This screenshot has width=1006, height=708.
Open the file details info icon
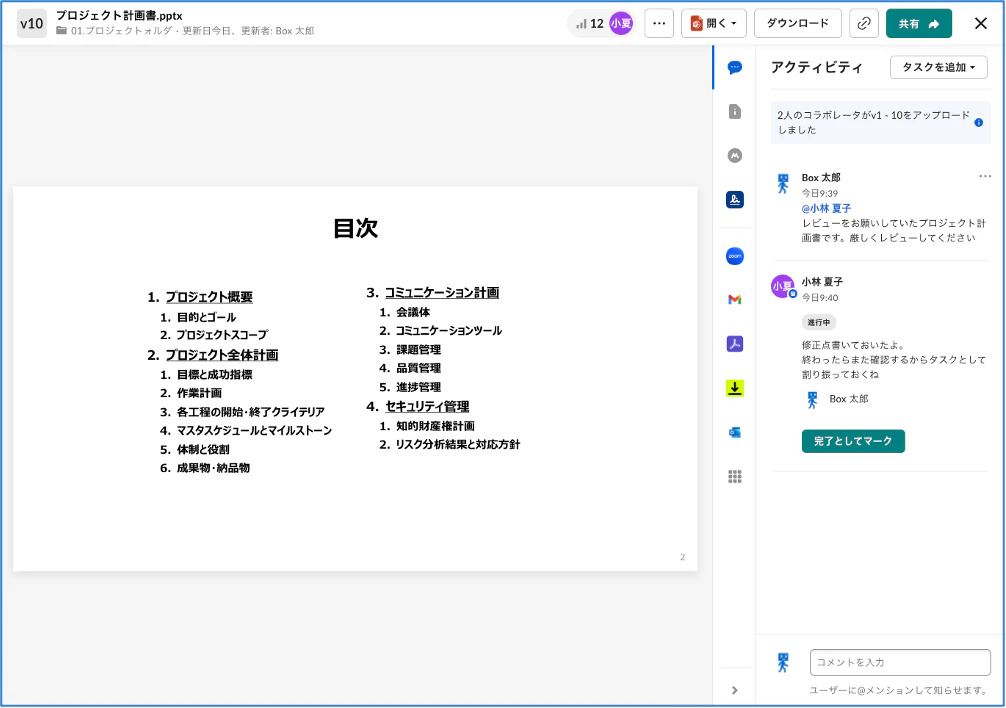(x=735, y=112)
